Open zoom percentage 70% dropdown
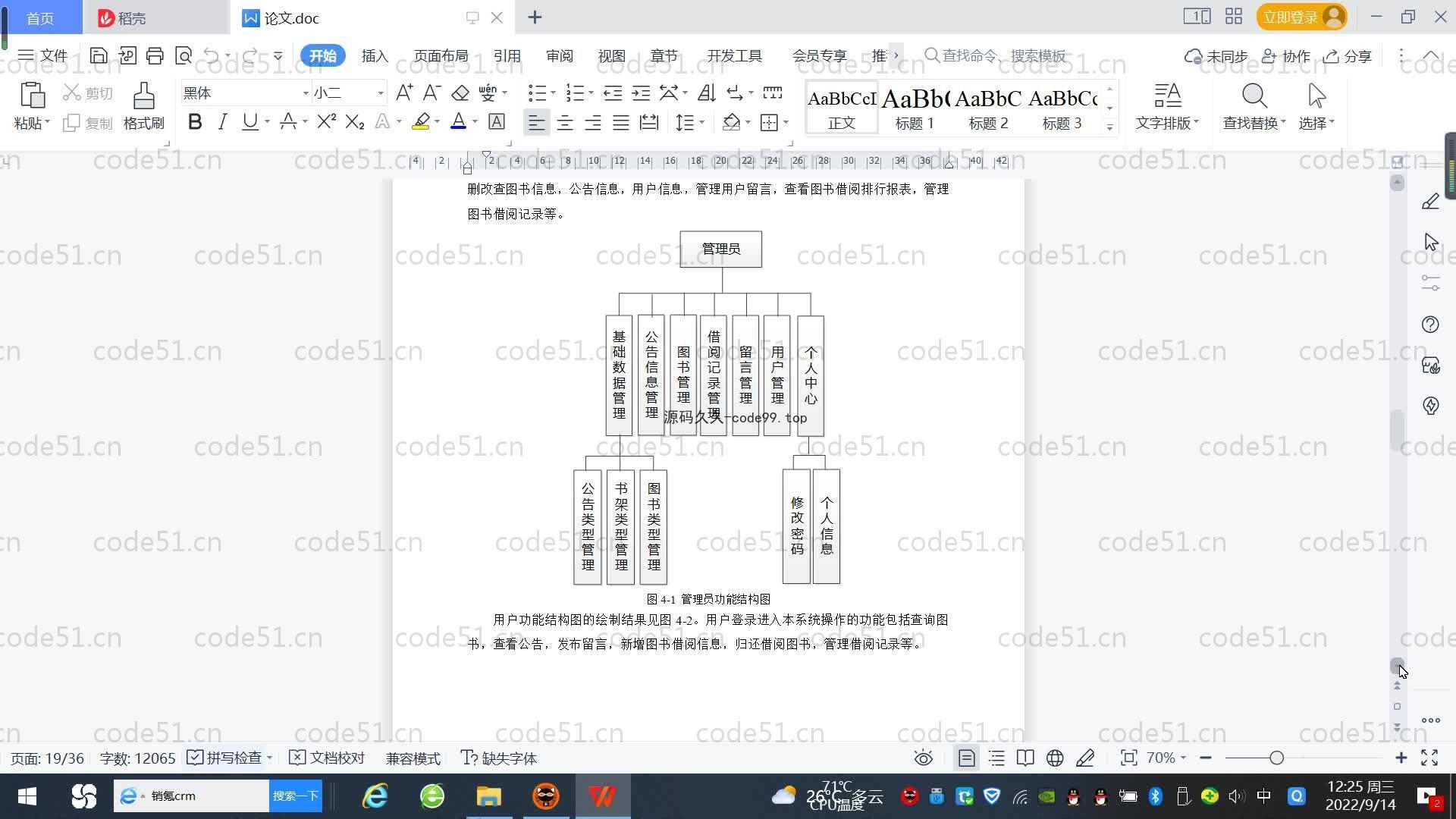 (1166, 758)
